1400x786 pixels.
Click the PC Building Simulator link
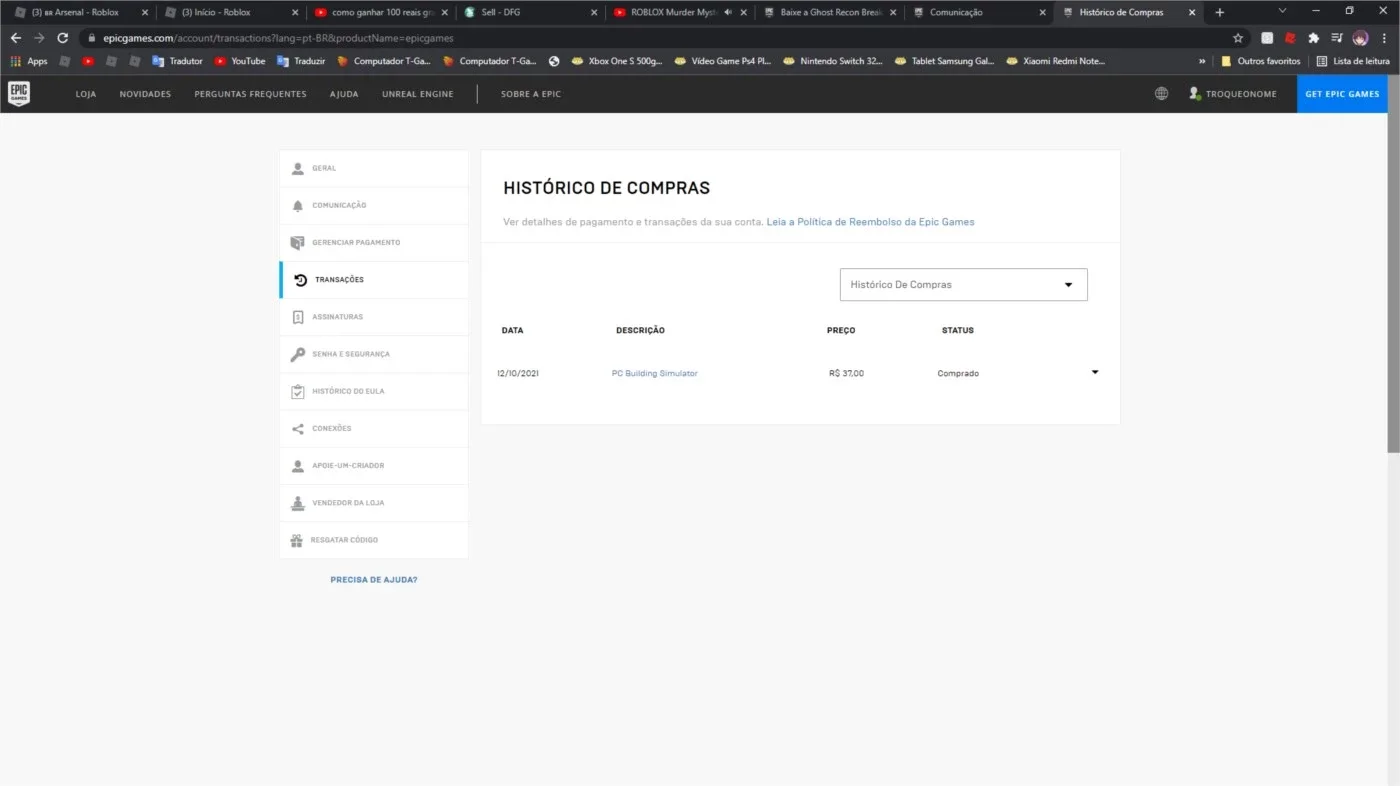654,373
